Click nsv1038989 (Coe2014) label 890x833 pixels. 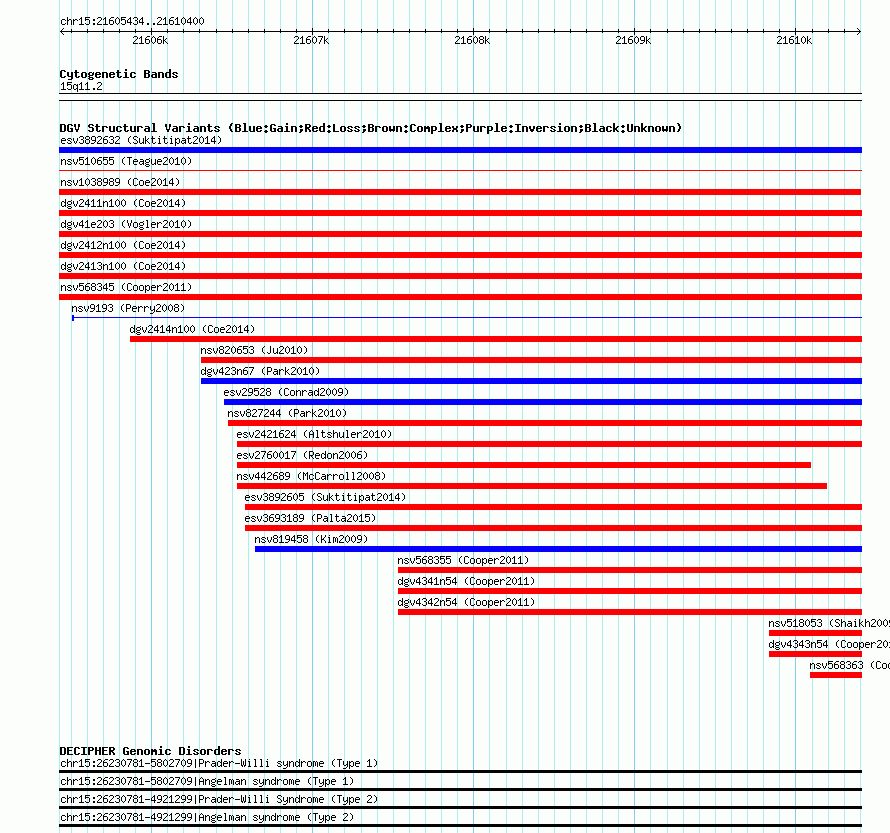[x=120, y=182]
